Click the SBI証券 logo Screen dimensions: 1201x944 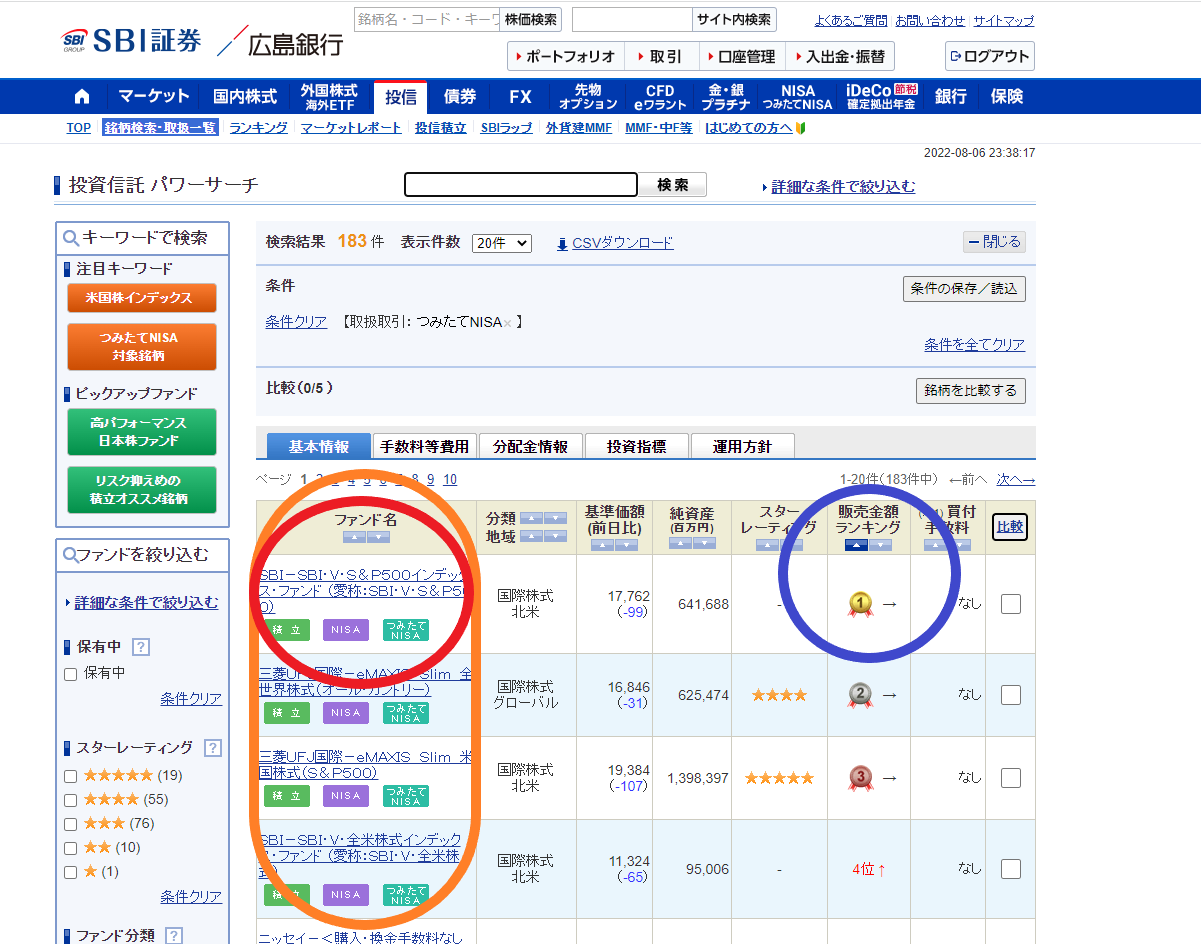pyautogui.click(x=130, y=40)
